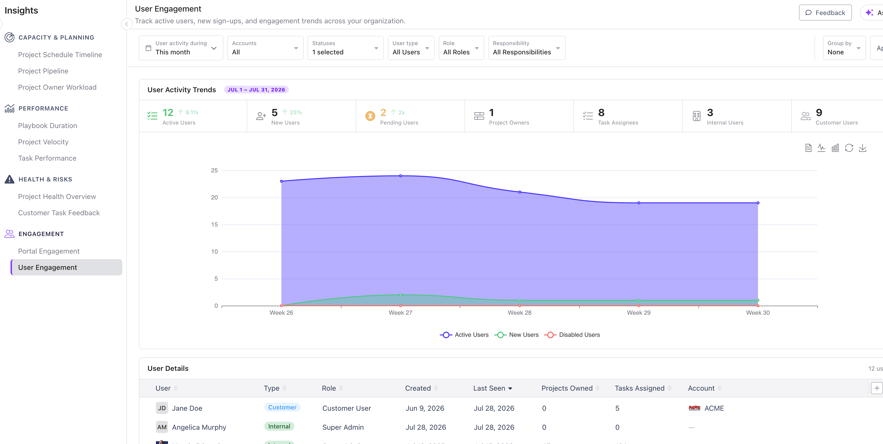Open Project Health Overview report
The width and height of the screenshot is (883, 444).
pos(57,197)
